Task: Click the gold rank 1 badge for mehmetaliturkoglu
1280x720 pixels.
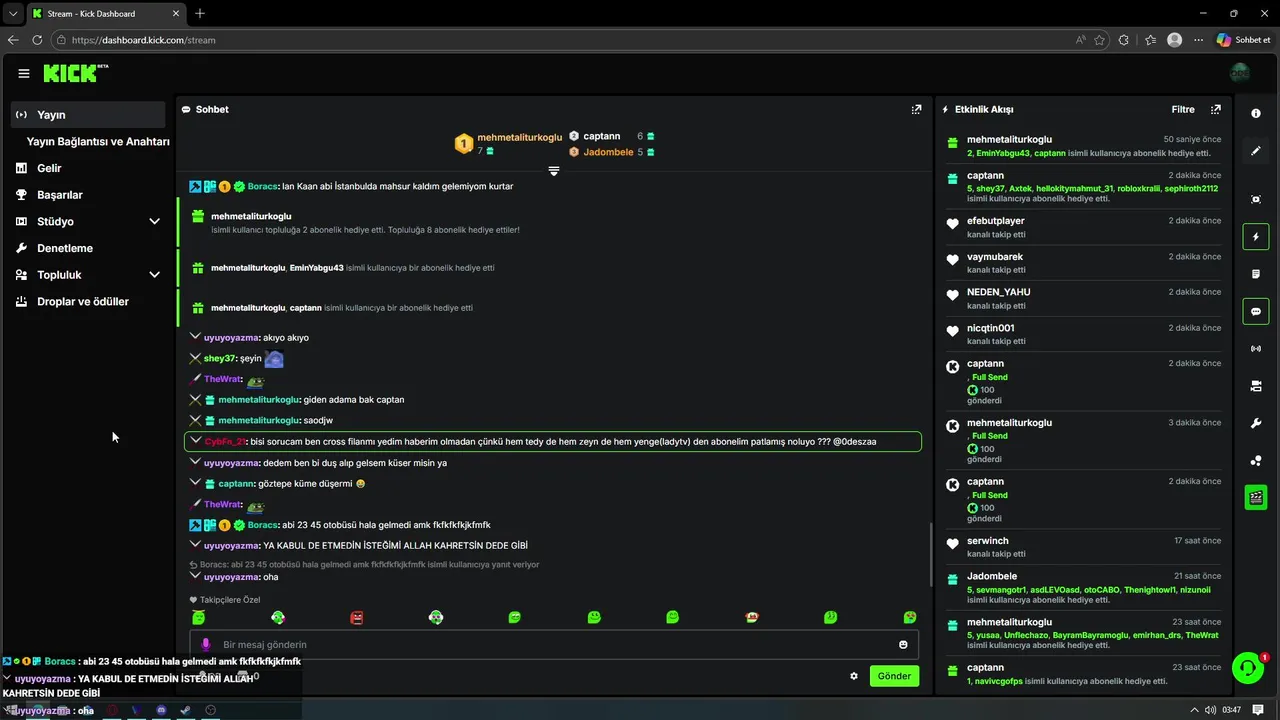Action: coord(464,143)
